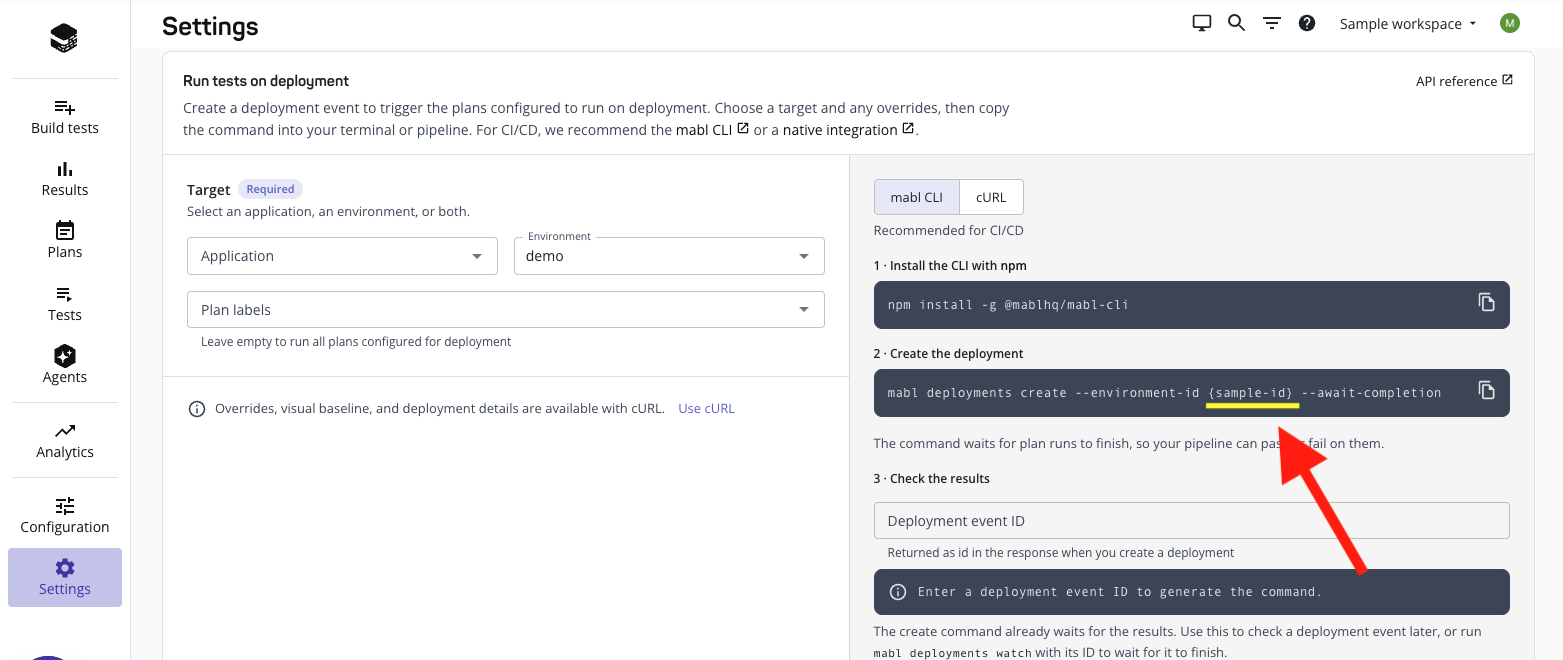Open Analytics in sidebar
Image resolution: width=1563 pixels, height=660 pixels.
tap(65, 441)
